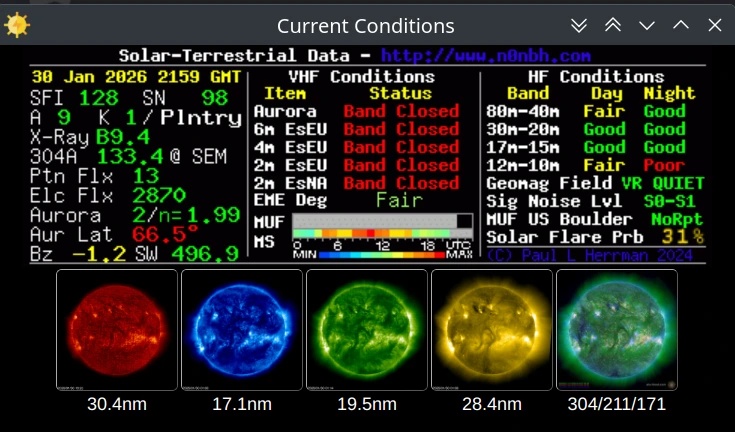Open the www.n0nbh.com link
The width and height of the screenshot is (735, 432).
tap(485, 57)
